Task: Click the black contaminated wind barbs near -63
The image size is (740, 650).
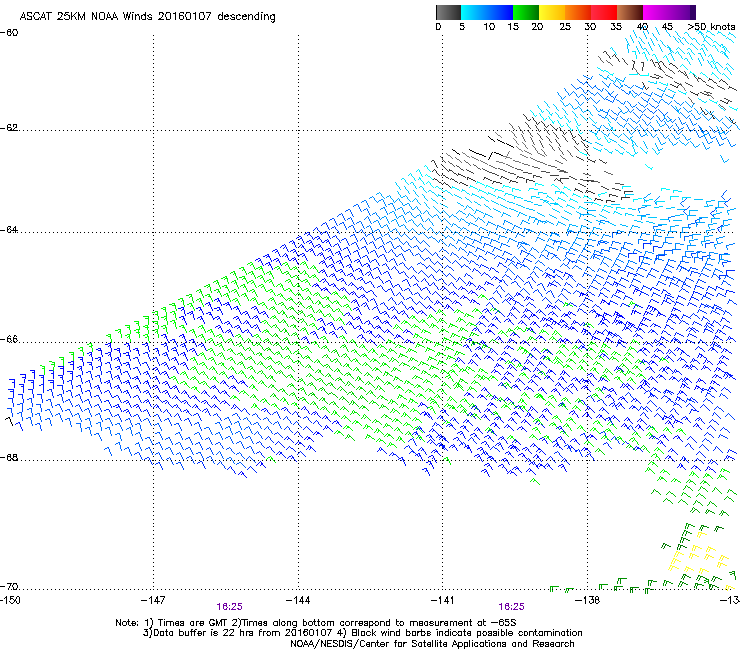Action: (529, 160)
